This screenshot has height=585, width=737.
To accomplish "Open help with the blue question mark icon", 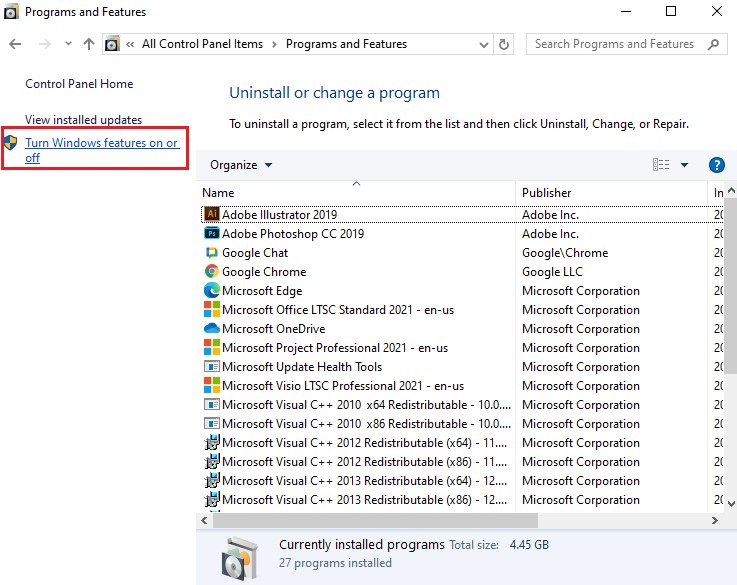I will pyautogui.click(x=716, y=165).
